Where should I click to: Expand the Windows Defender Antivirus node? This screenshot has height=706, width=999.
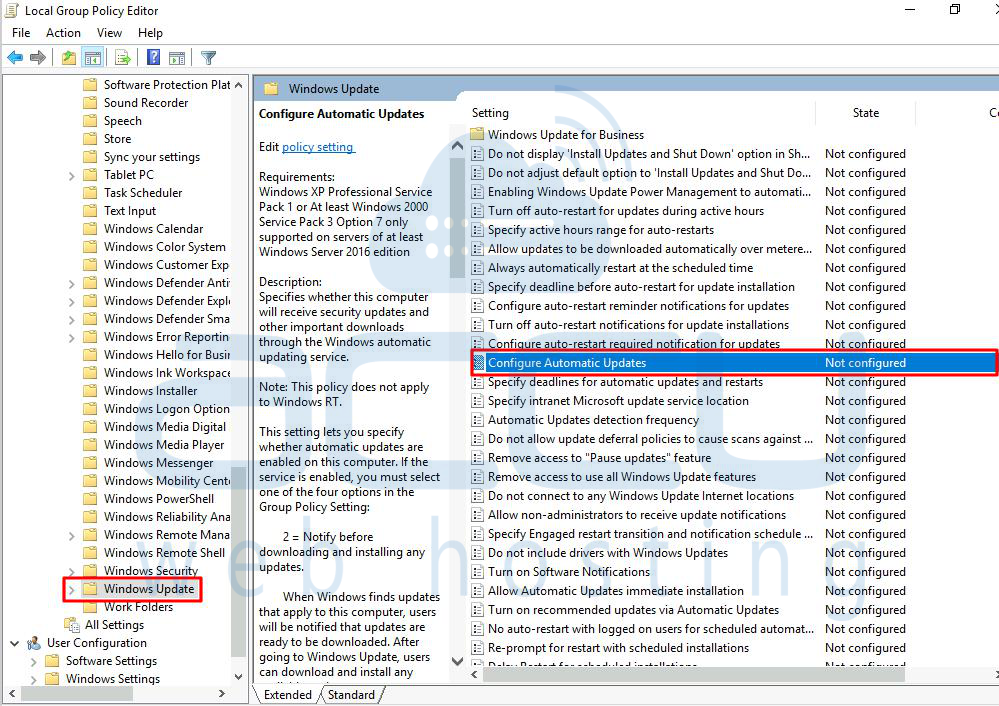click(71, 284)
